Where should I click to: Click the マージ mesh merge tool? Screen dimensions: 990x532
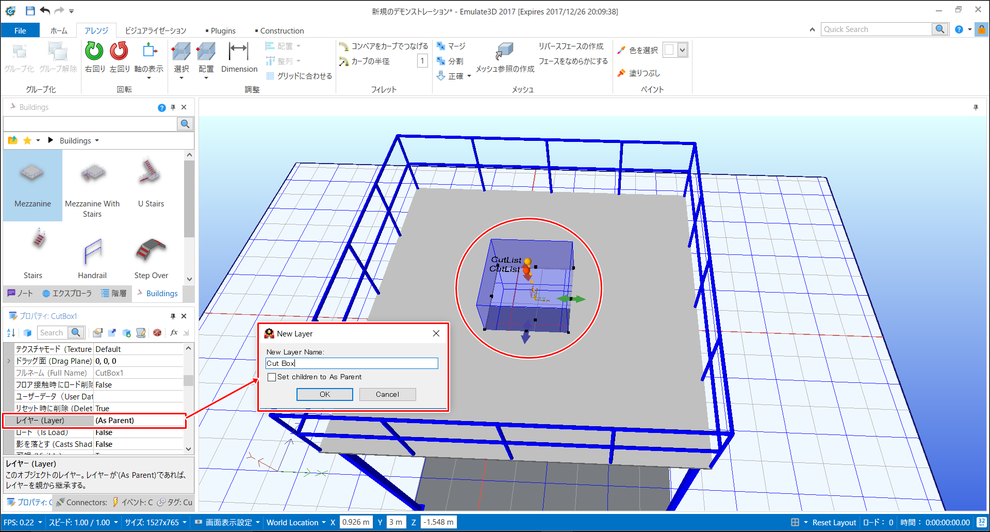pos(451,46)
